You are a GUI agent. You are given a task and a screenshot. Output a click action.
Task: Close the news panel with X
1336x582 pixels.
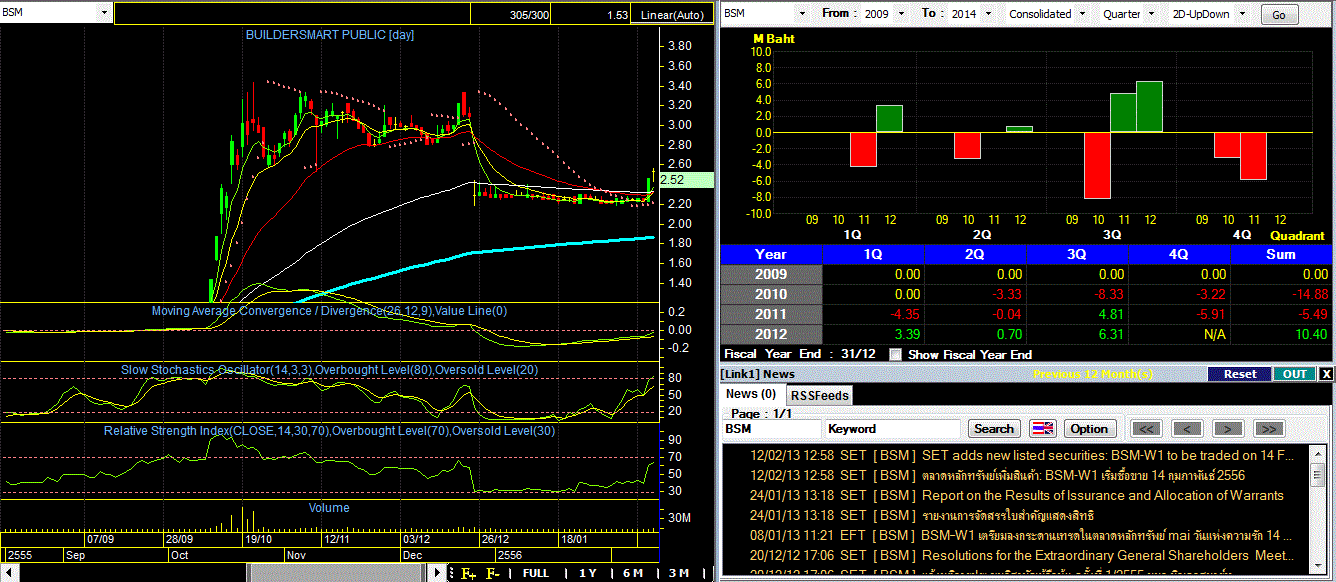[1326, 374]
